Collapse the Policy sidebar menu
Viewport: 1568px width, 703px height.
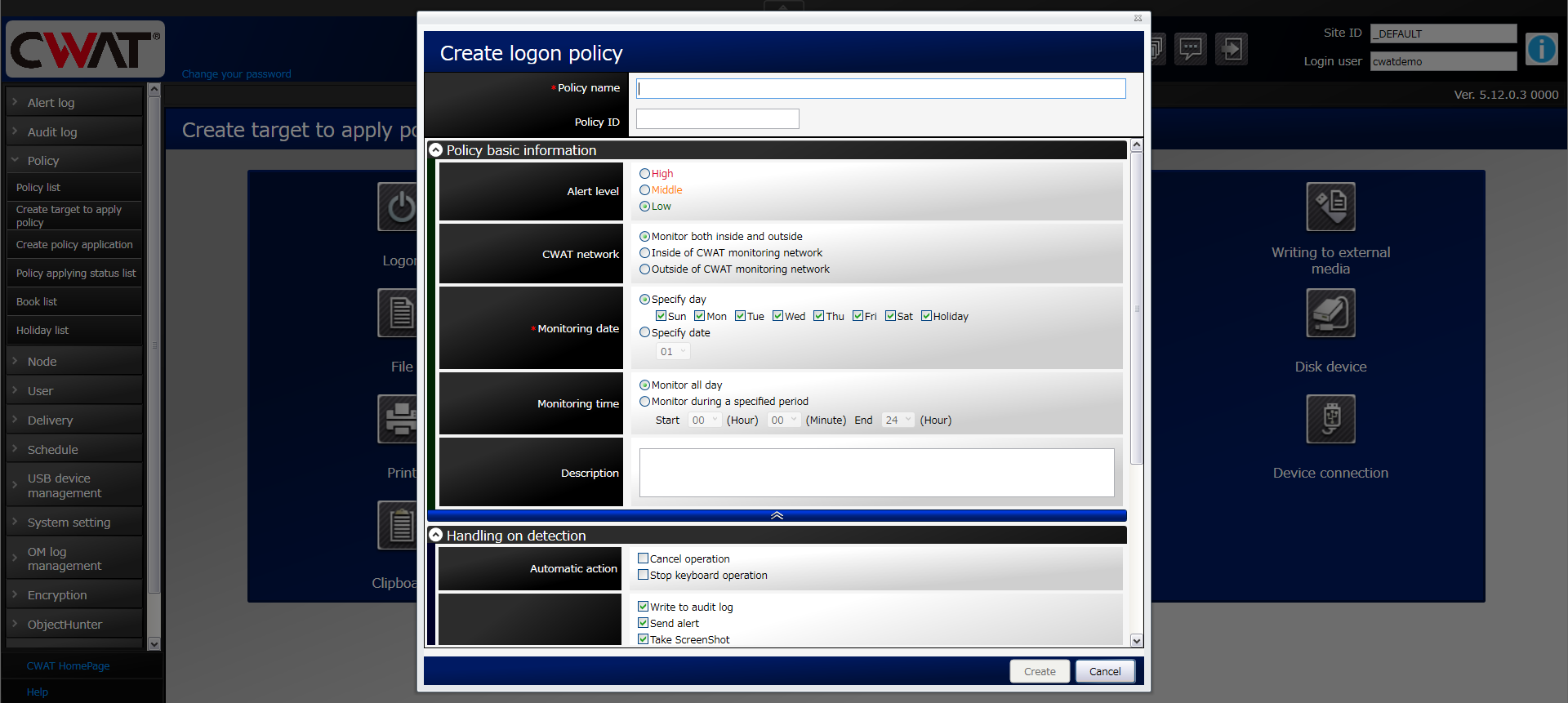click(x=74, y=161)
